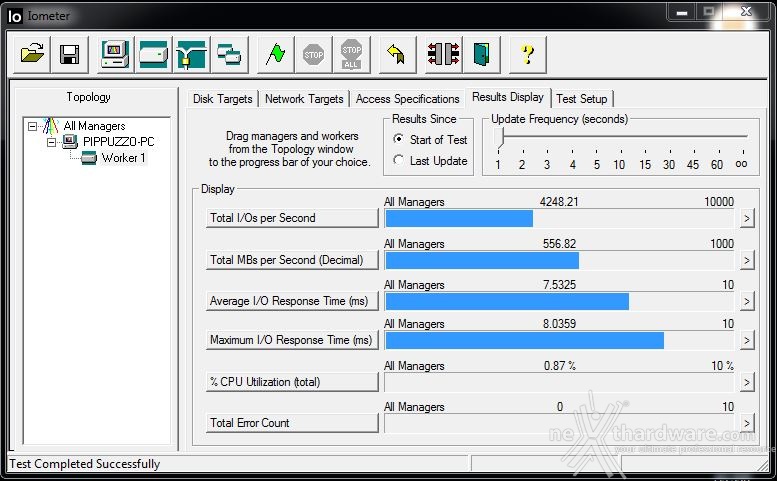Click the Update Frequency slider thumb
The image size is (777, 481).
[500, 138]
